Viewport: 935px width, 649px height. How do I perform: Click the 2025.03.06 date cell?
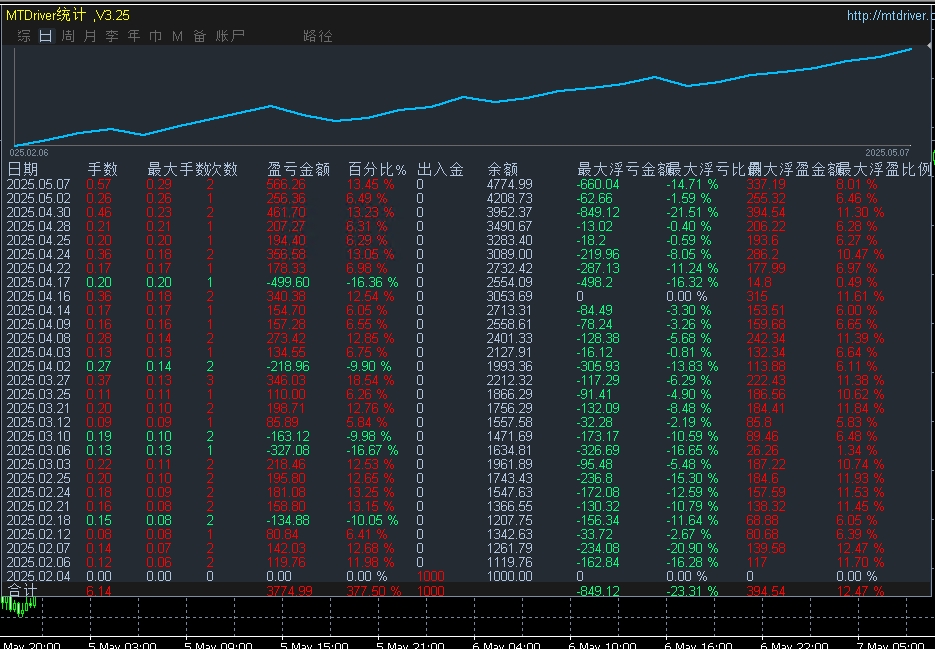[x=38, y=450]
